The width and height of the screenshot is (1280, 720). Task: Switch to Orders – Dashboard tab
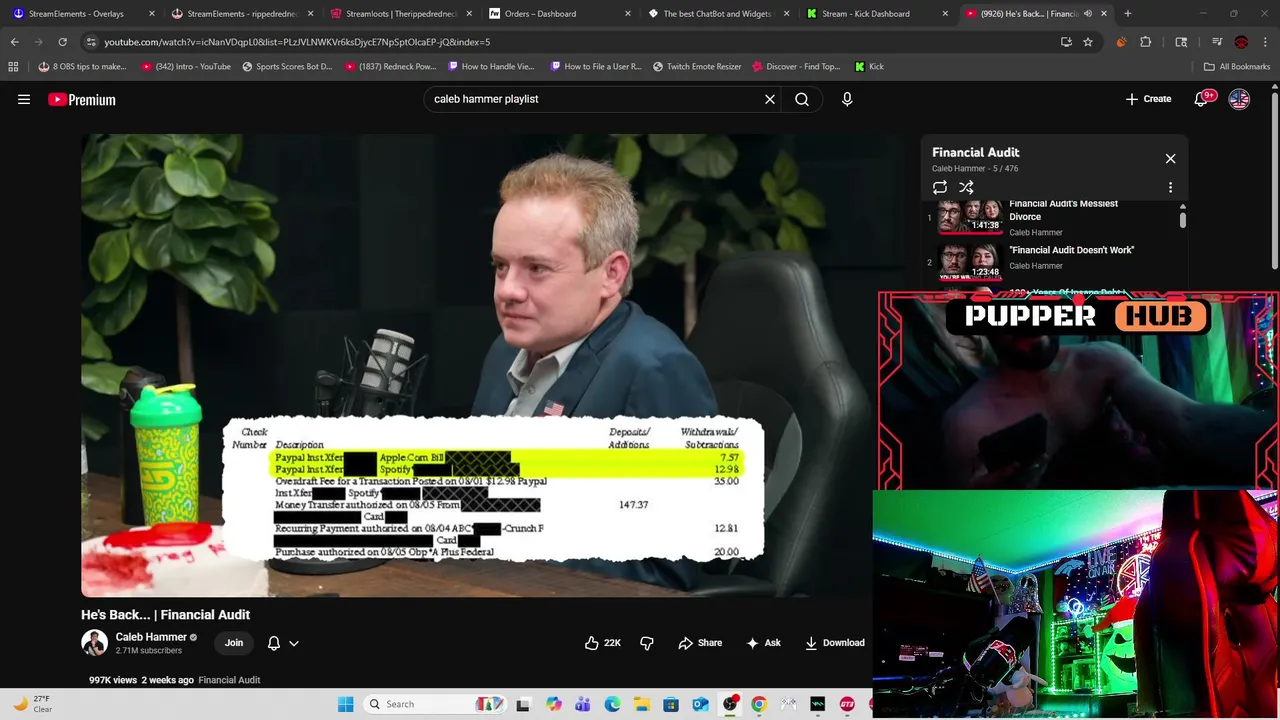(560, 14)
